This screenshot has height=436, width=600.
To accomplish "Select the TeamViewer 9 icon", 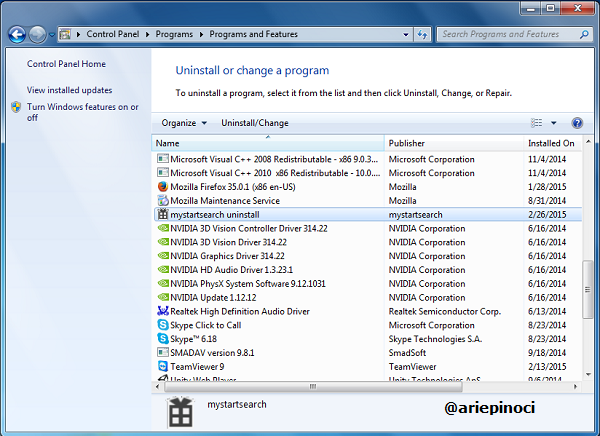I will click(x=163, y=366).
